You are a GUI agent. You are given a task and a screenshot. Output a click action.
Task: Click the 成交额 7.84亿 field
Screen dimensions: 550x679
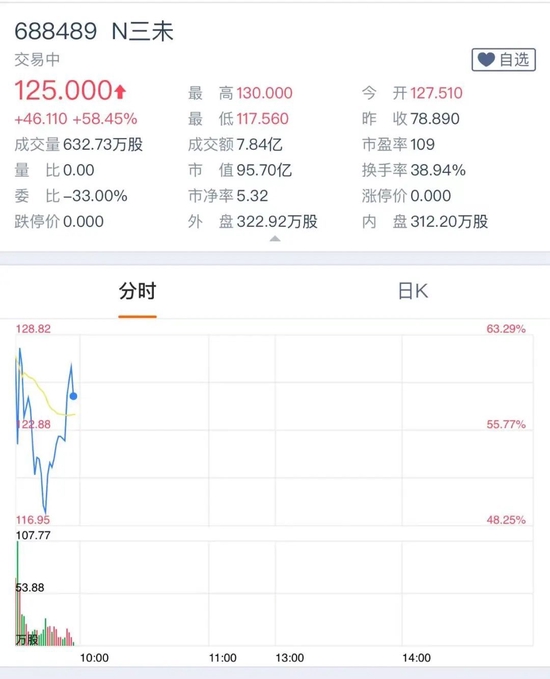pyautogui.click(x=235, y=145)
